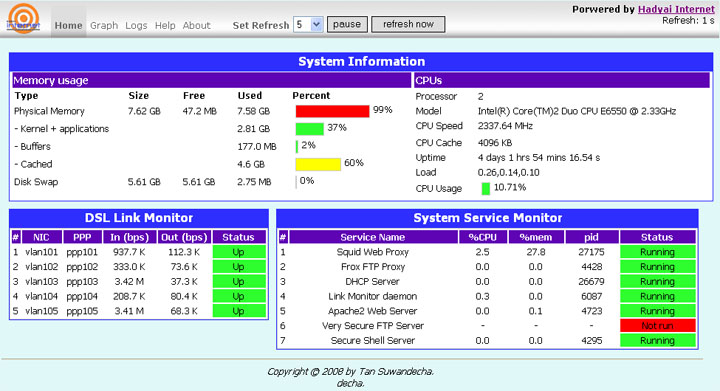
Task: Select the Squid Web Proxy service name
Action: tap(372, 252)
